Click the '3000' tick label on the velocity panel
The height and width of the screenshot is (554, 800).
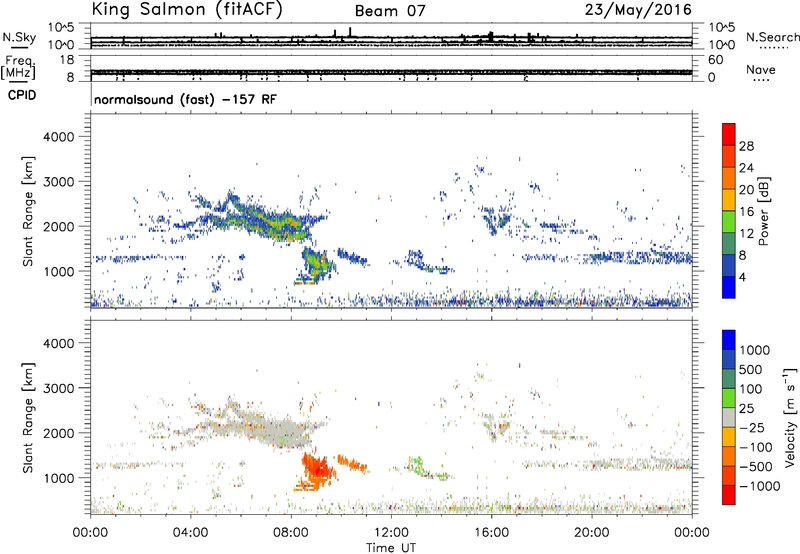[59, 388]
